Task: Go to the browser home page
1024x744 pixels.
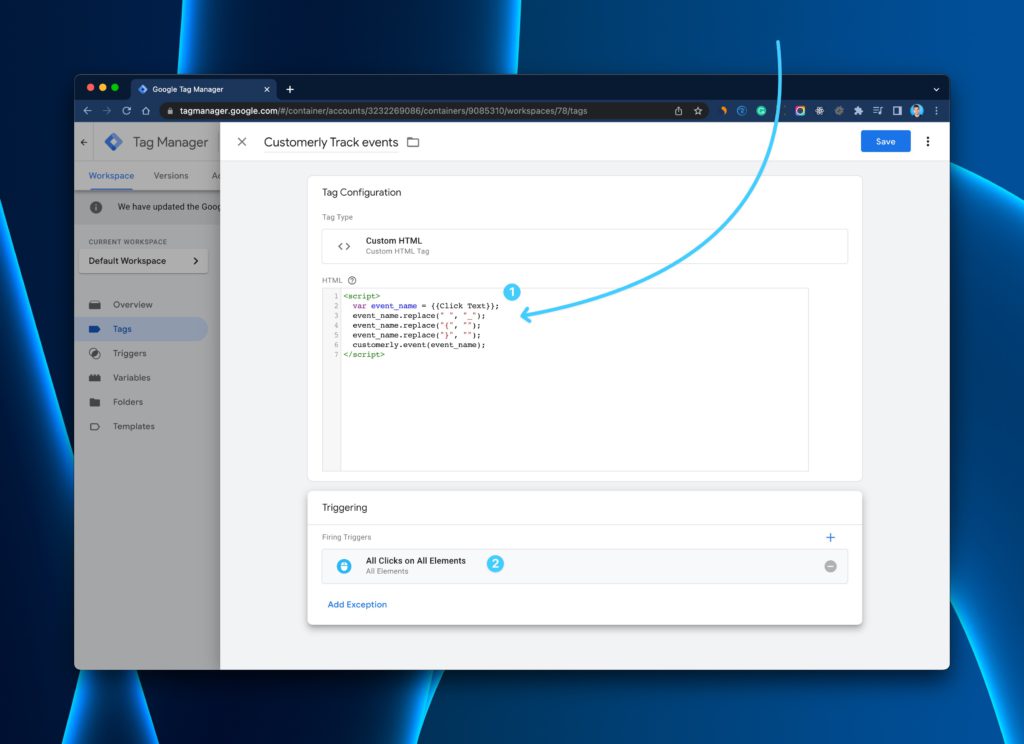Action: [x=146, y=111]
